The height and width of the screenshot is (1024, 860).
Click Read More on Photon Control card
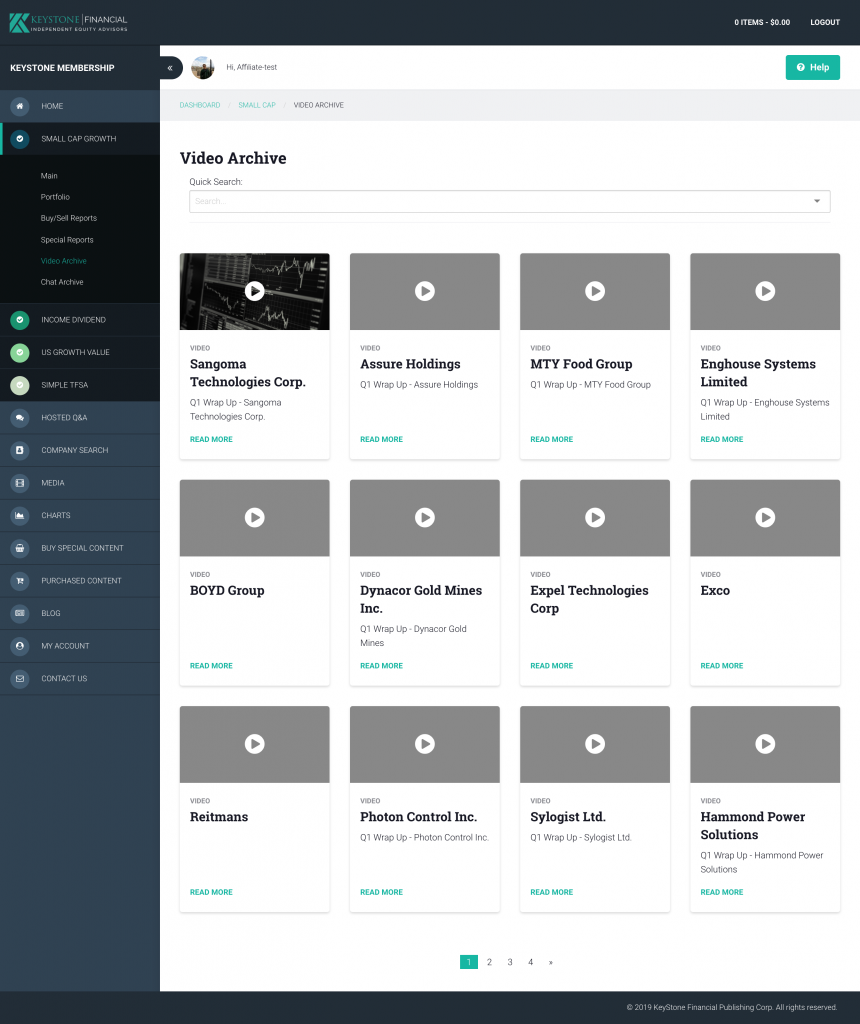click(381, 892)
